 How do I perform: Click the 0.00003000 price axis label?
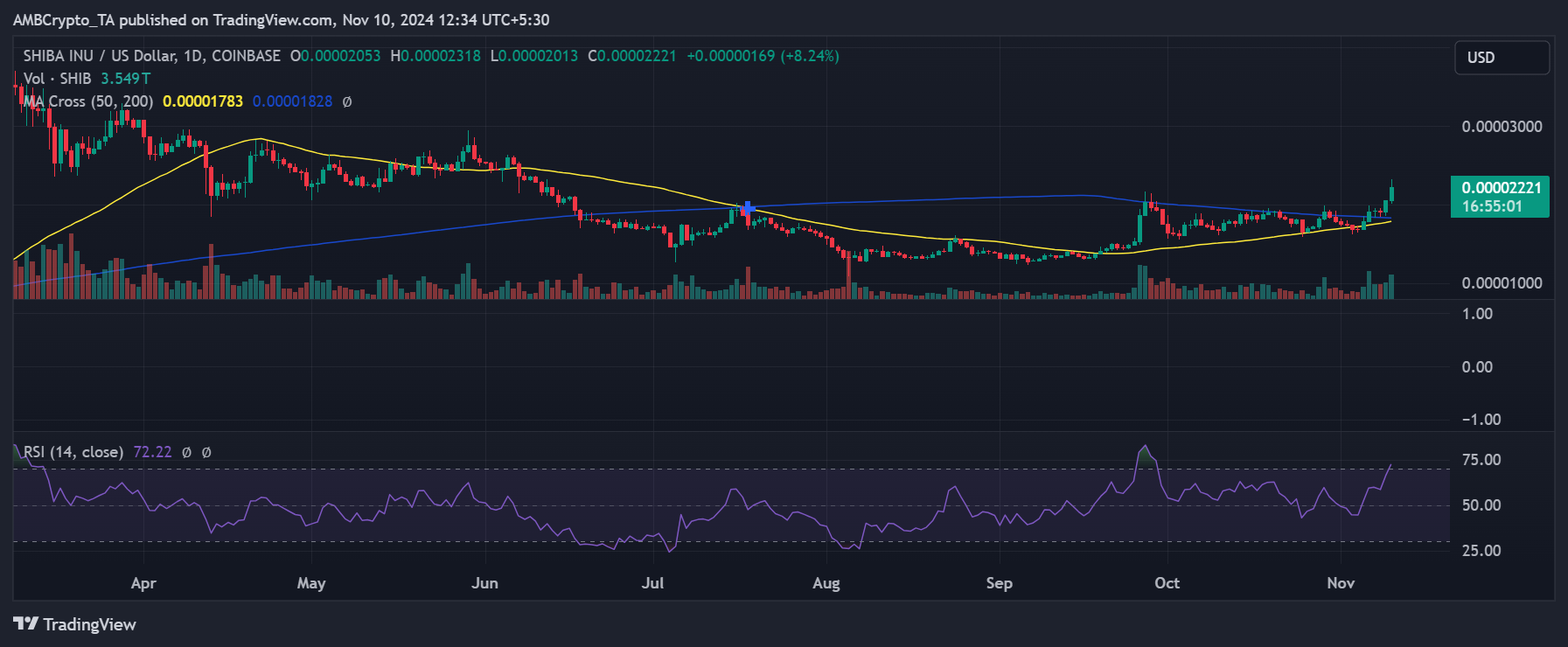pyautogui.click(x=1502, y=127)
